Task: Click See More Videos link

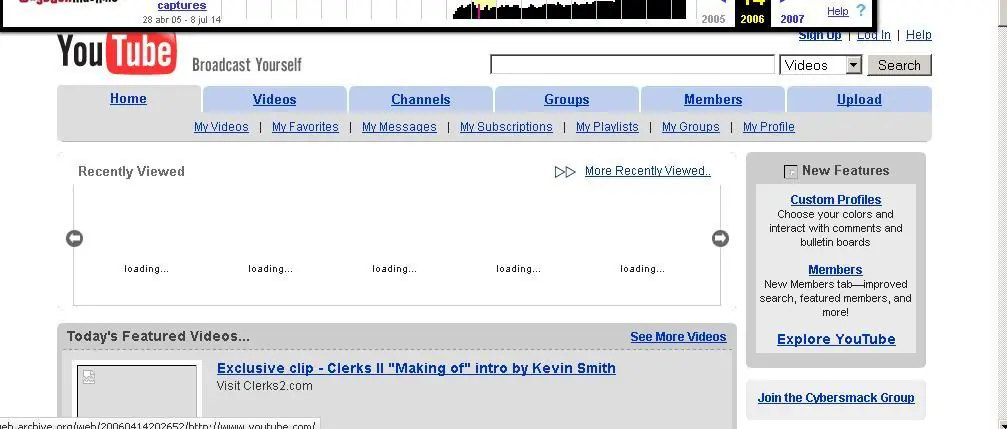Action: tap(678, 337)
